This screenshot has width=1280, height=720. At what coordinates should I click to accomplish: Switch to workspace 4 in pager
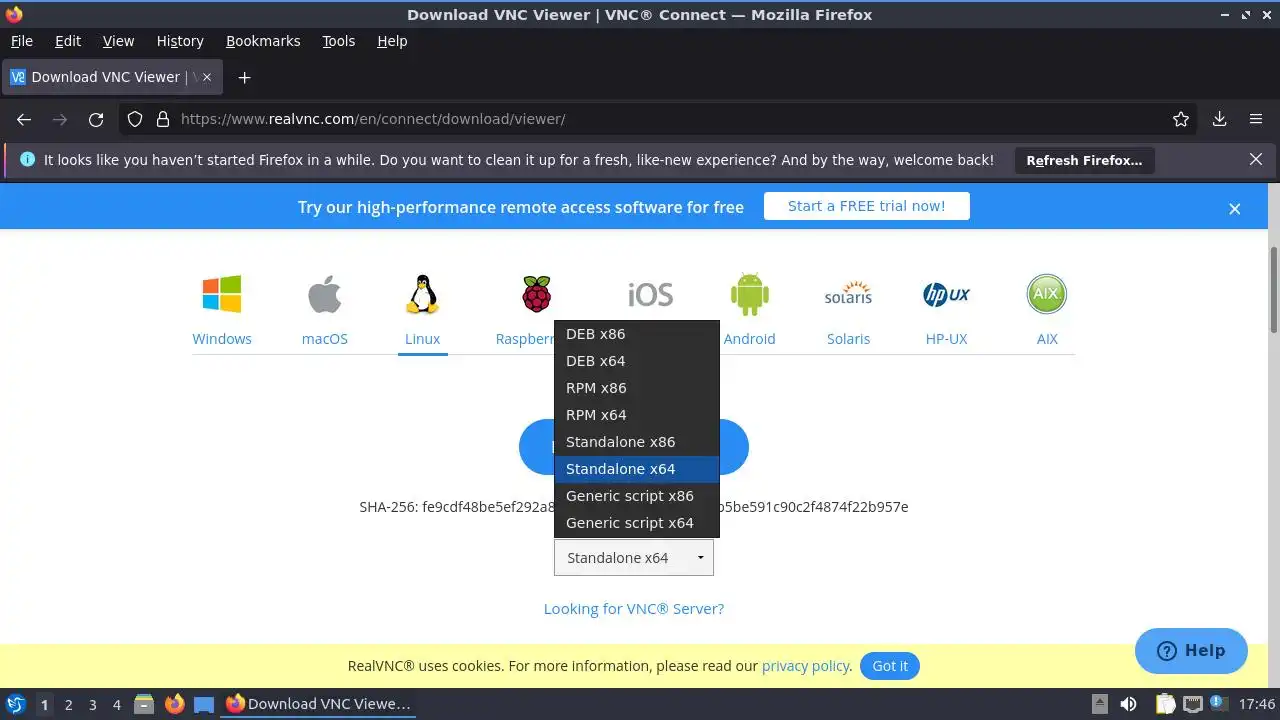[116, 704]
